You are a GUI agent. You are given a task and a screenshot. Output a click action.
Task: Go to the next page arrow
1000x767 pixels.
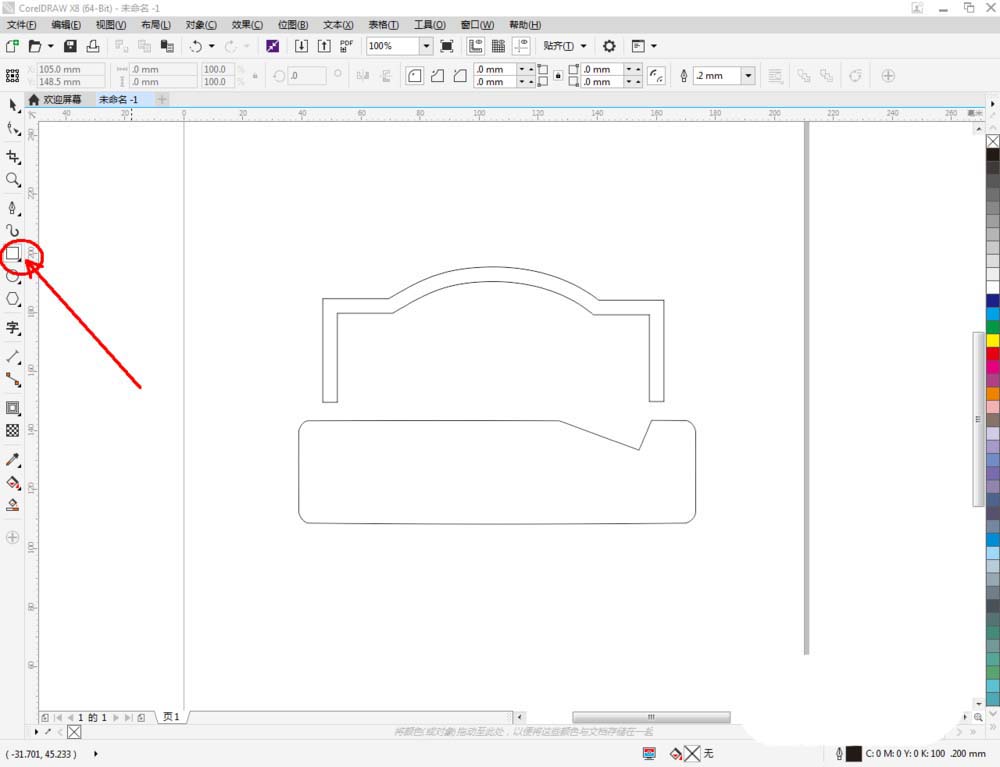[115, 717]
